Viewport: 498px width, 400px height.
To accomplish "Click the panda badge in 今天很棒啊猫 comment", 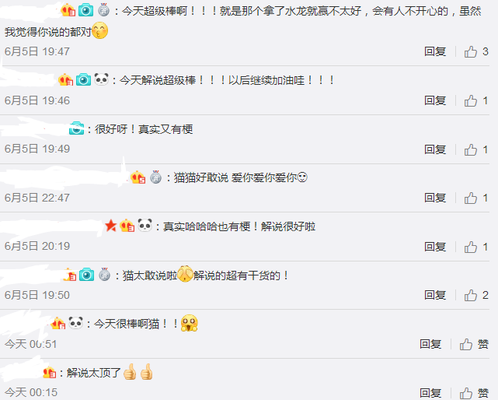I will coord(76,323).
